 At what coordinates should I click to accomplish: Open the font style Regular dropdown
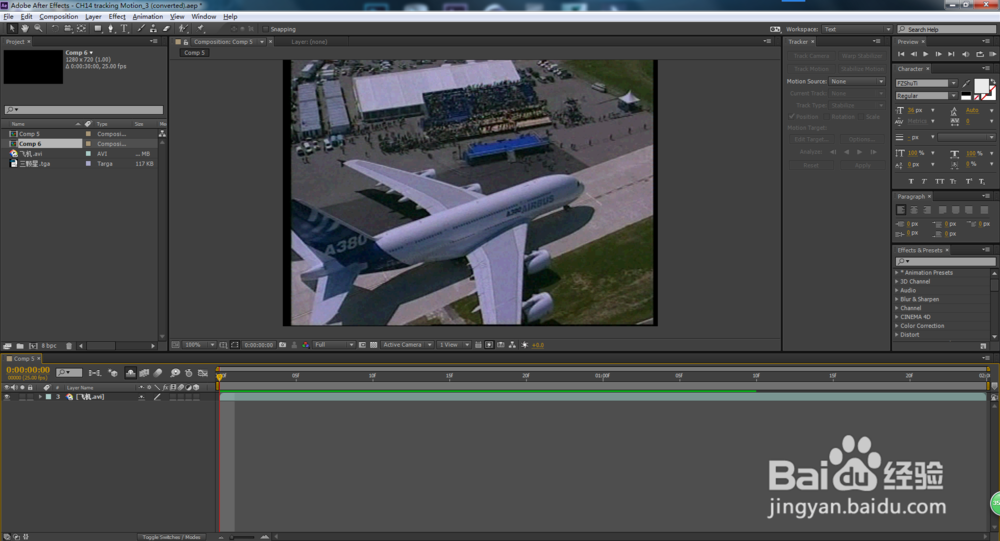(x=926, y=96)
